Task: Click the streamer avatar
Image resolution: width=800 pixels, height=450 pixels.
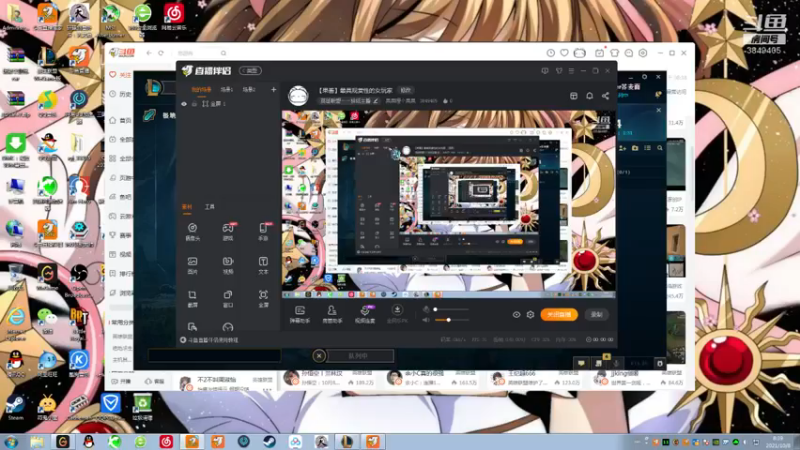Action: click(298, 95)
